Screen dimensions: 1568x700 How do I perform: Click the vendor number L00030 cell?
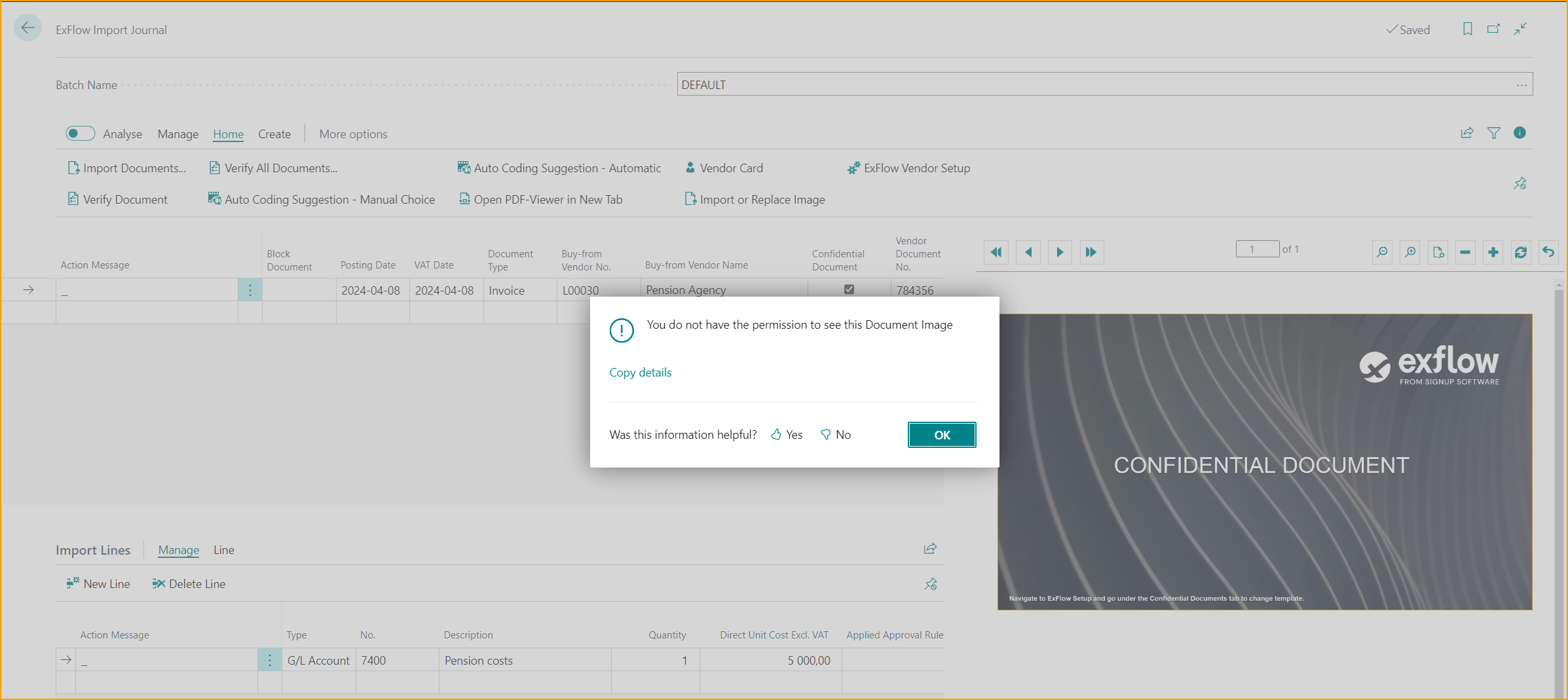pyautogui.click(x=597, y=289)
